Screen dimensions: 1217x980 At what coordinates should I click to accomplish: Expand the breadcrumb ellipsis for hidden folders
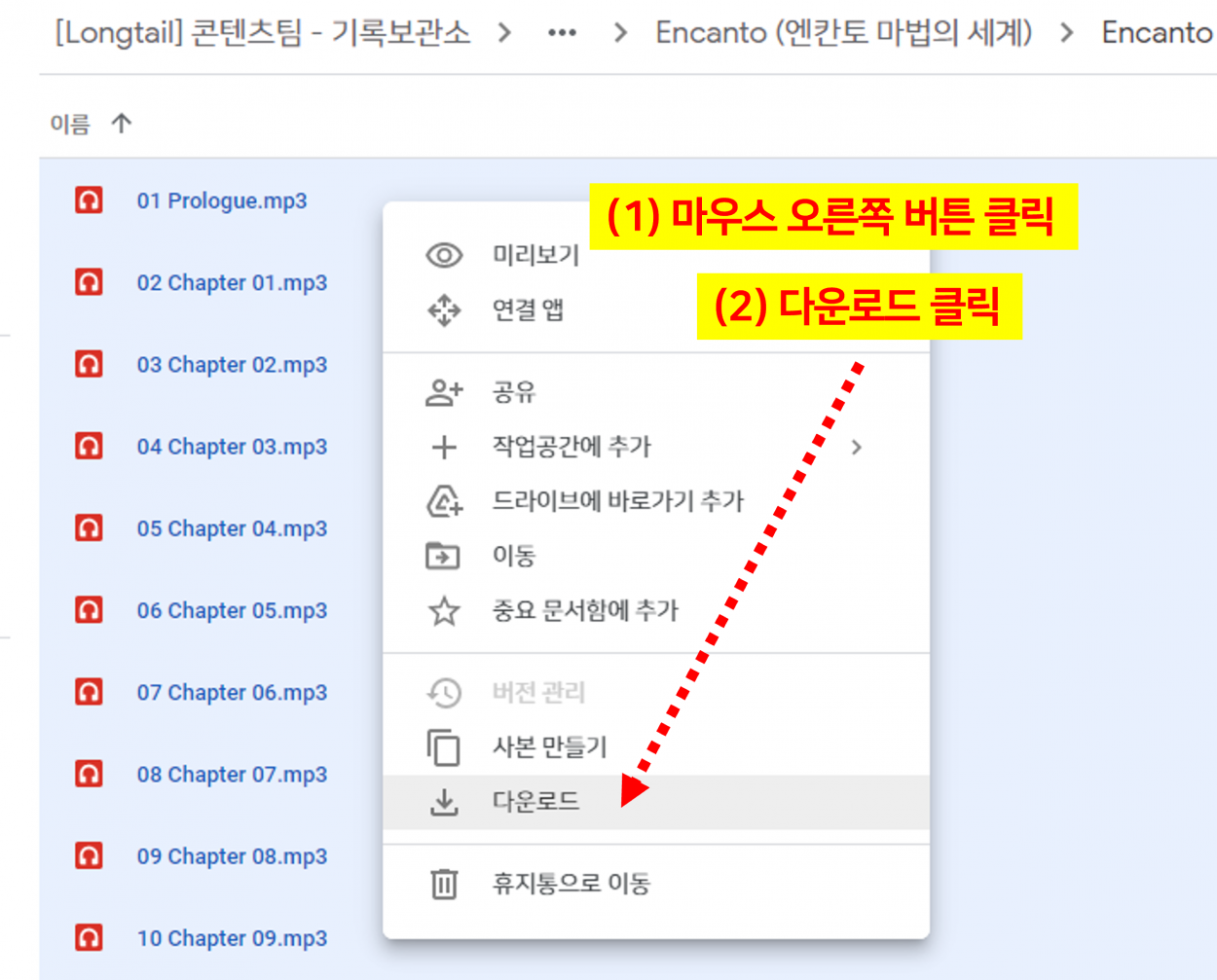tap(562, 33)
